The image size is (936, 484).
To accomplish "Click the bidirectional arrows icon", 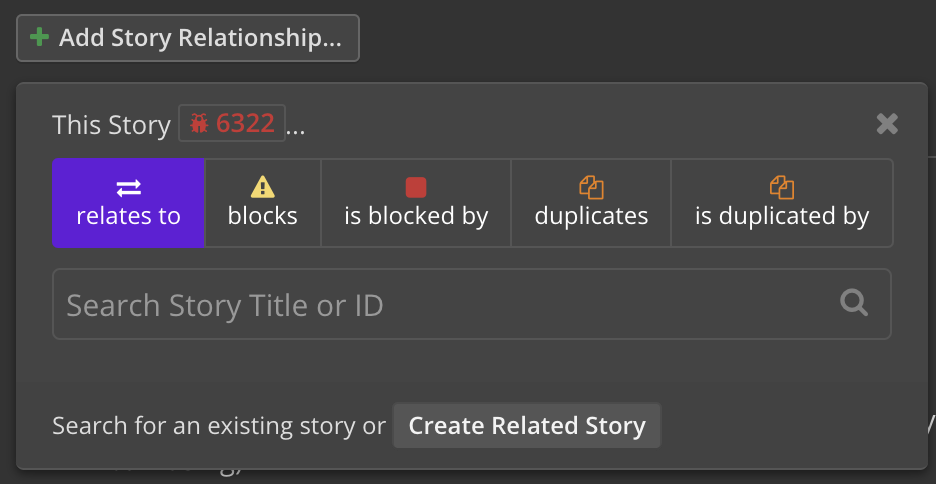I will point(128,188).
